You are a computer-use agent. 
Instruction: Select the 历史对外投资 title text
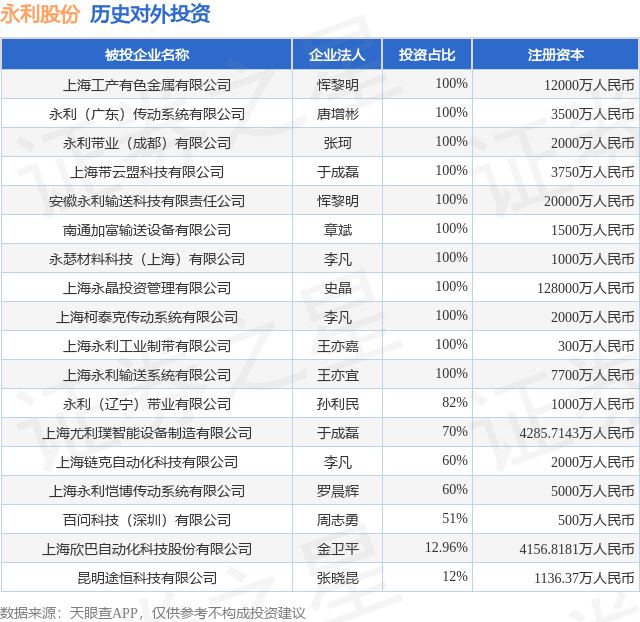pyautogui.click(x=150, y=14)
